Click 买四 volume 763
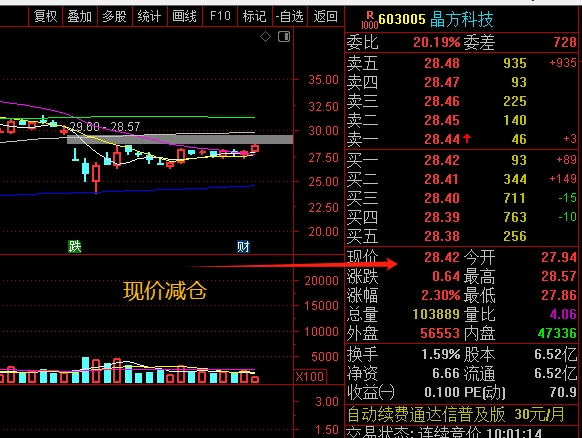The height and width of the screenshot is (438, 582). tap(514, 217)
